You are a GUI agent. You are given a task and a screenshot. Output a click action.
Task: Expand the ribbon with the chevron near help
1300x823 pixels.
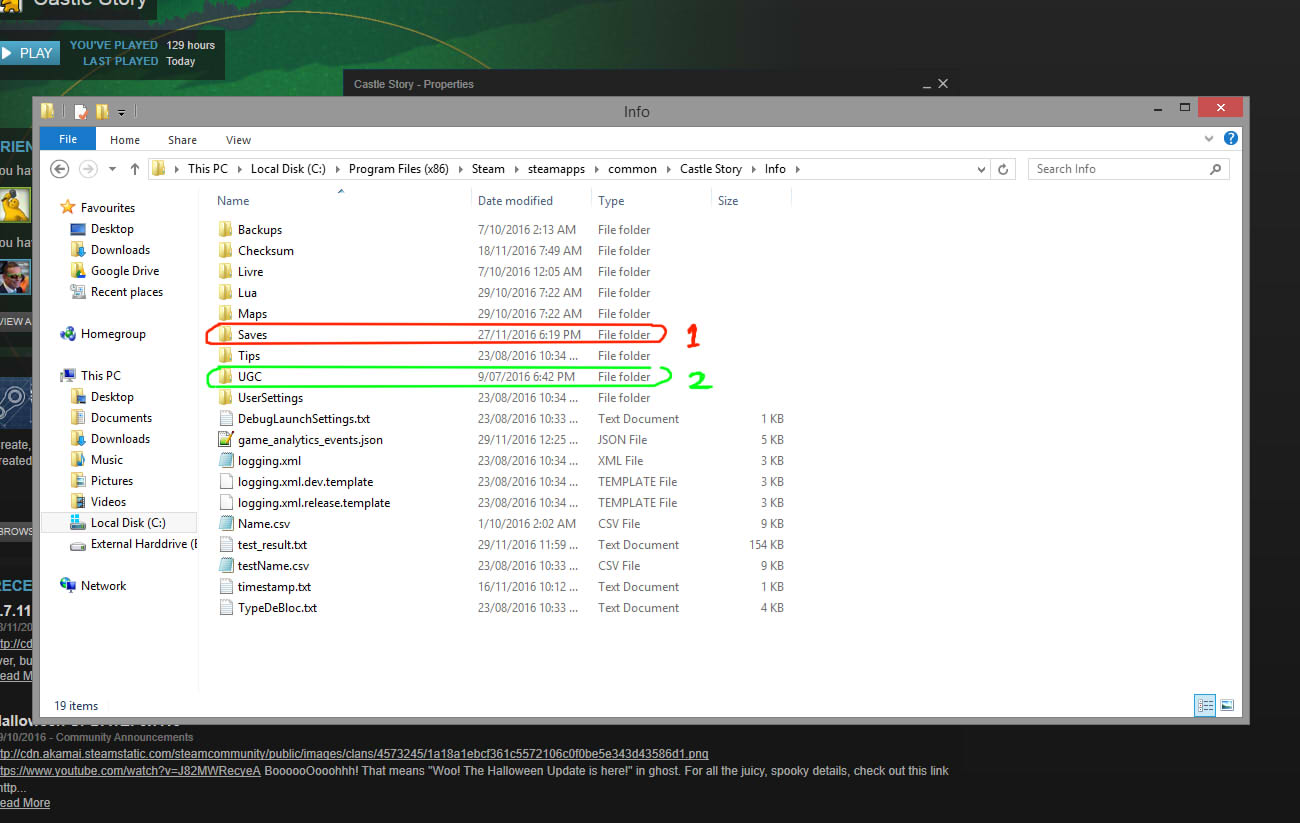coord(1209,139)
